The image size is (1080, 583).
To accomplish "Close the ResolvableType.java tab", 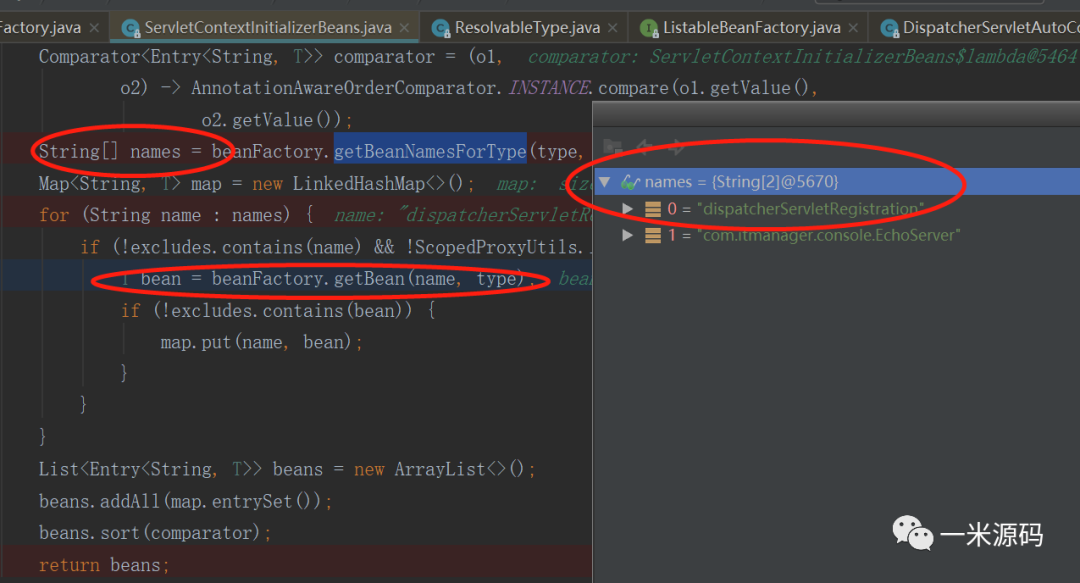I will coord(613,28).
